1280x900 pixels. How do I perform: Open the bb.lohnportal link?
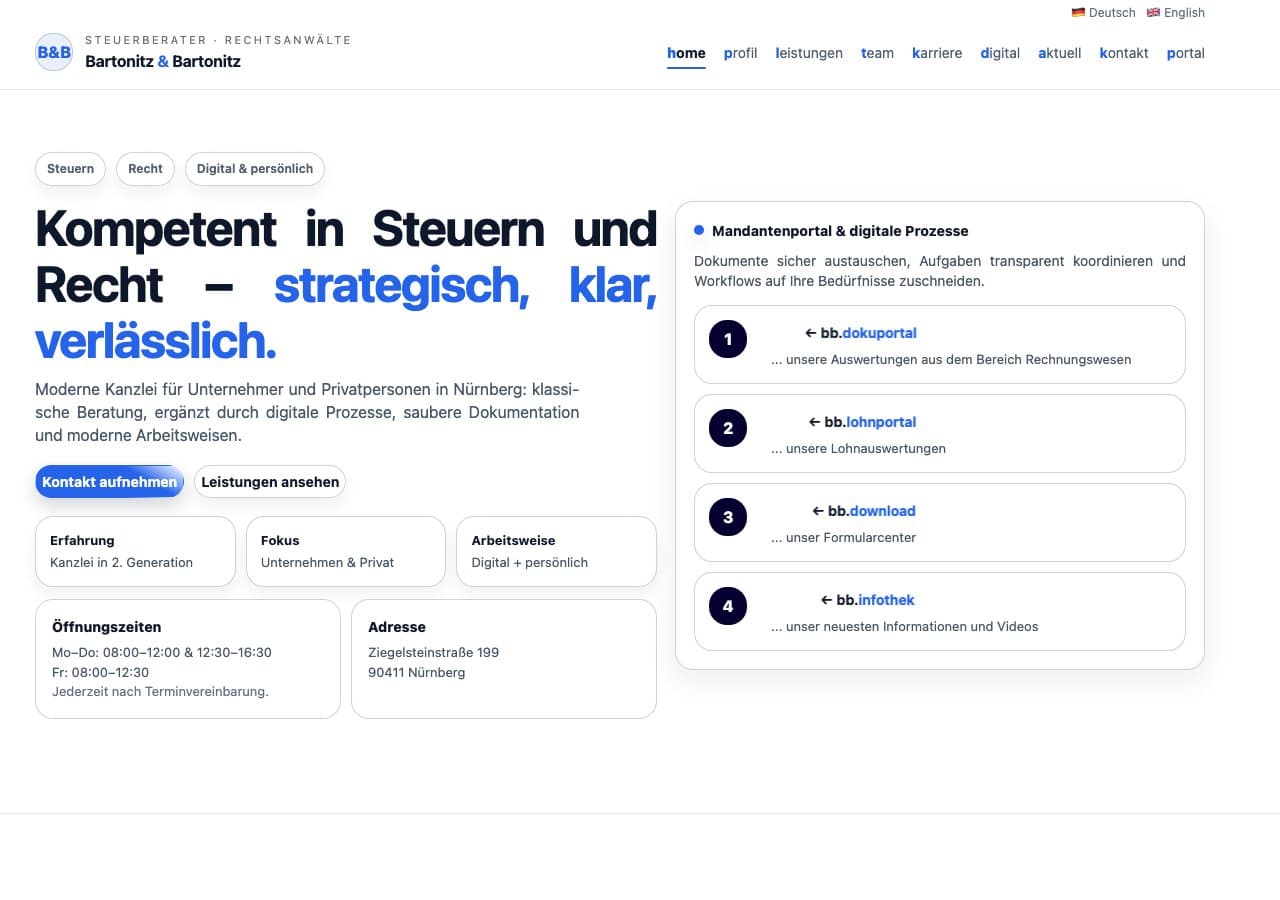870,422
